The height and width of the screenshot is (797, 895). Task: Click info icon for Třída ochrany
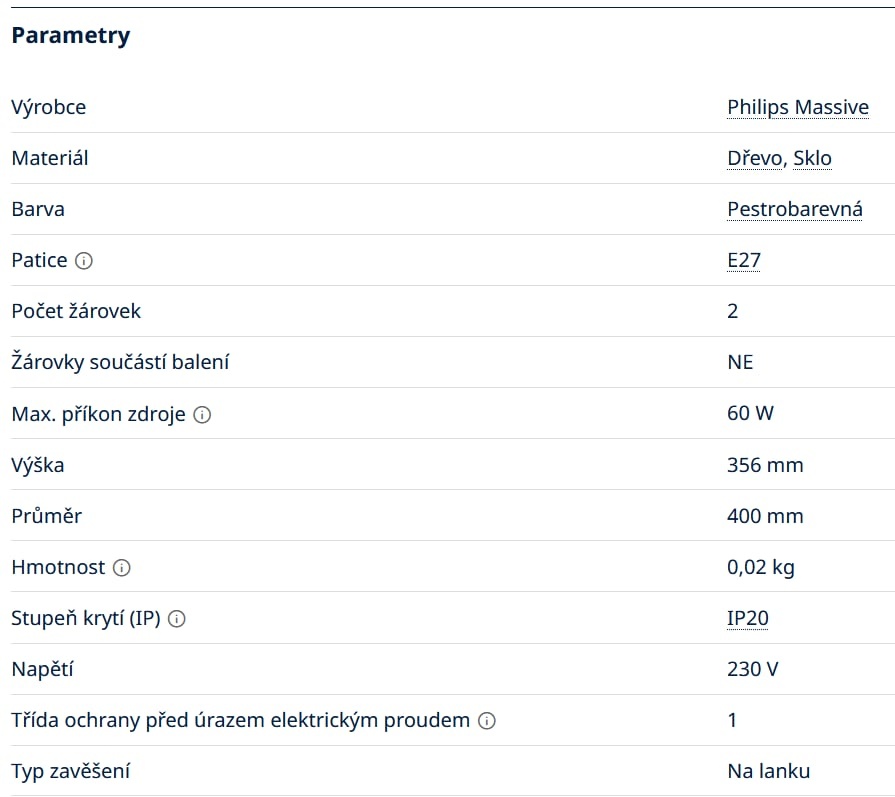pyautogui.click(x=487, y=721)
